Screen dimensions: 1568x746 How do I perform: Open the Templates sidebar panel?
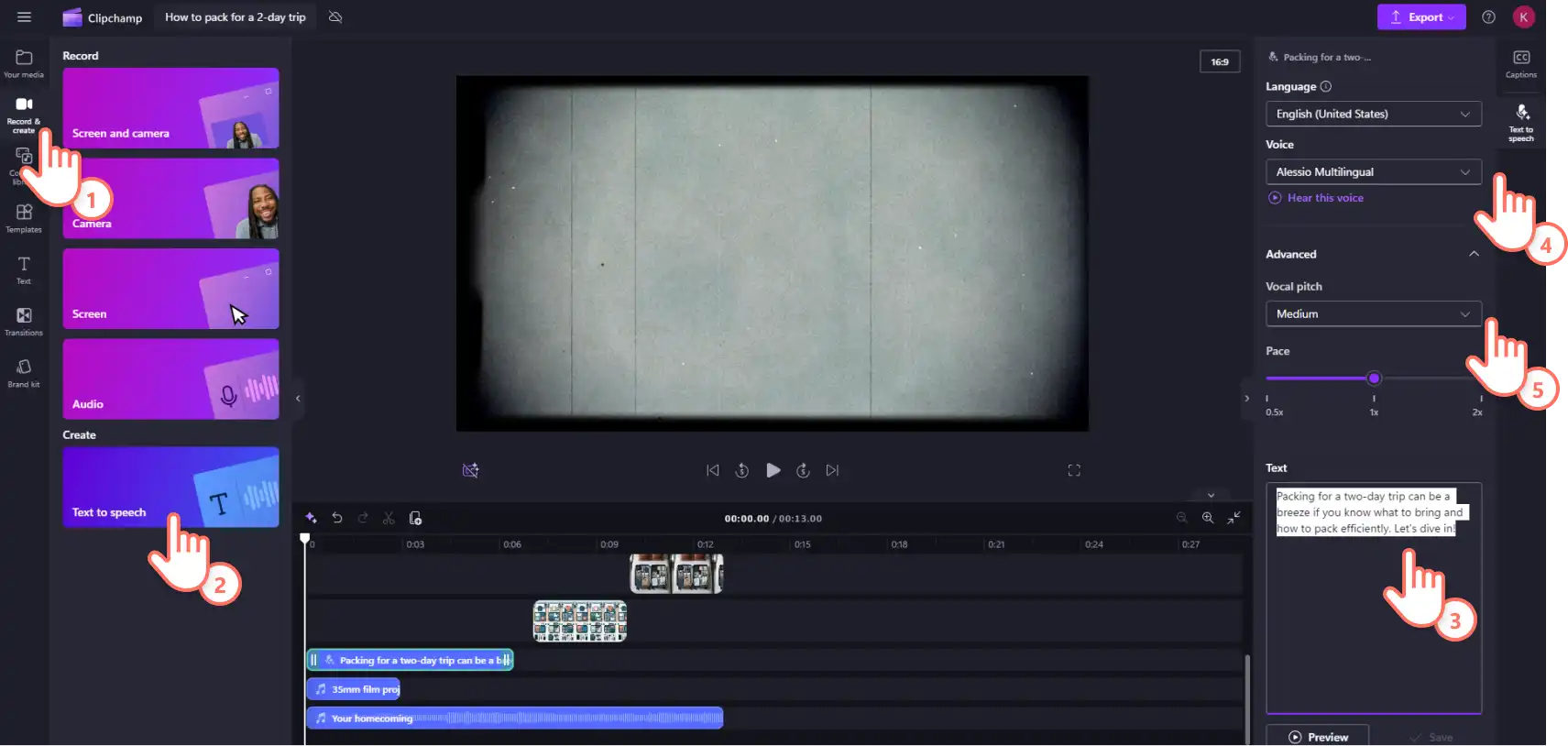pyautogui.click(x=24, y=218)
